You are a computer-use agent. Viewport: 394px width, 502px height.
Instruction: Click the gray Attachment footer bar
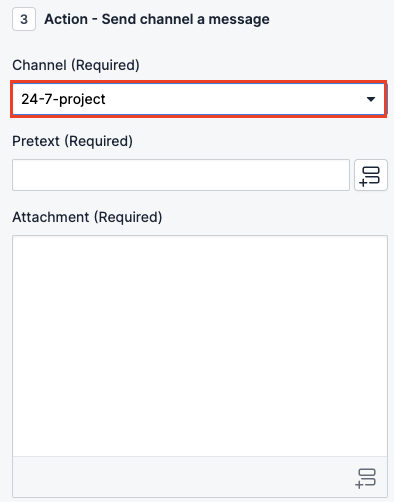click(200, 477)
